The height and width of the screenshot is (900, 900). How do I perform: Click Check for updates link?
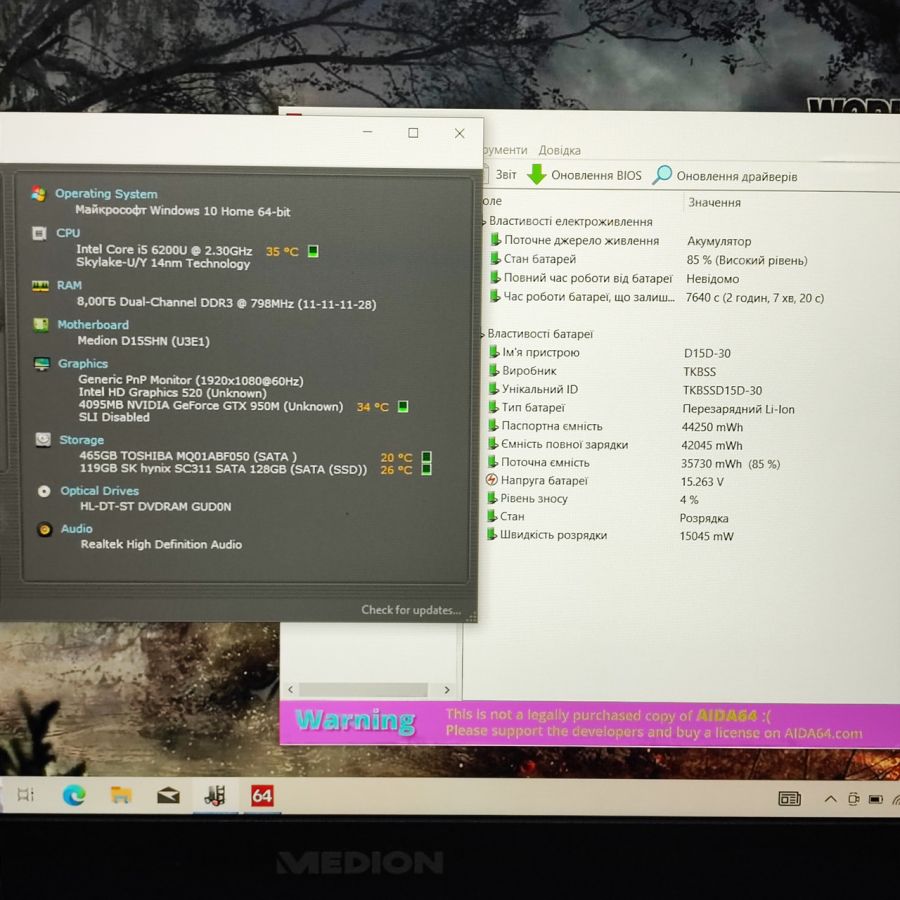pos(411,610)
